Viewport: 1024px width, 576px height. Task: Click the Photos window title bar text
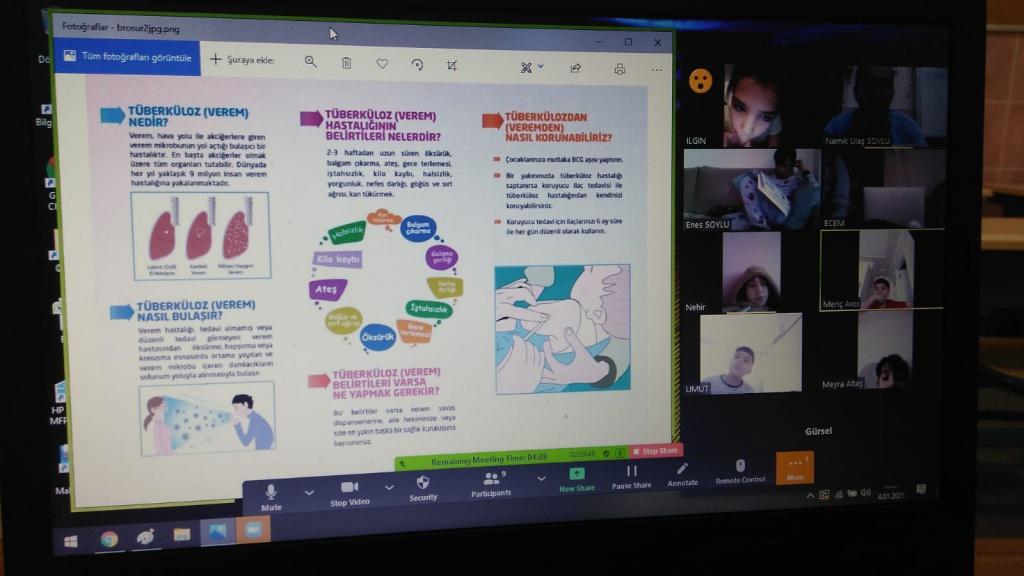(121, 27)
